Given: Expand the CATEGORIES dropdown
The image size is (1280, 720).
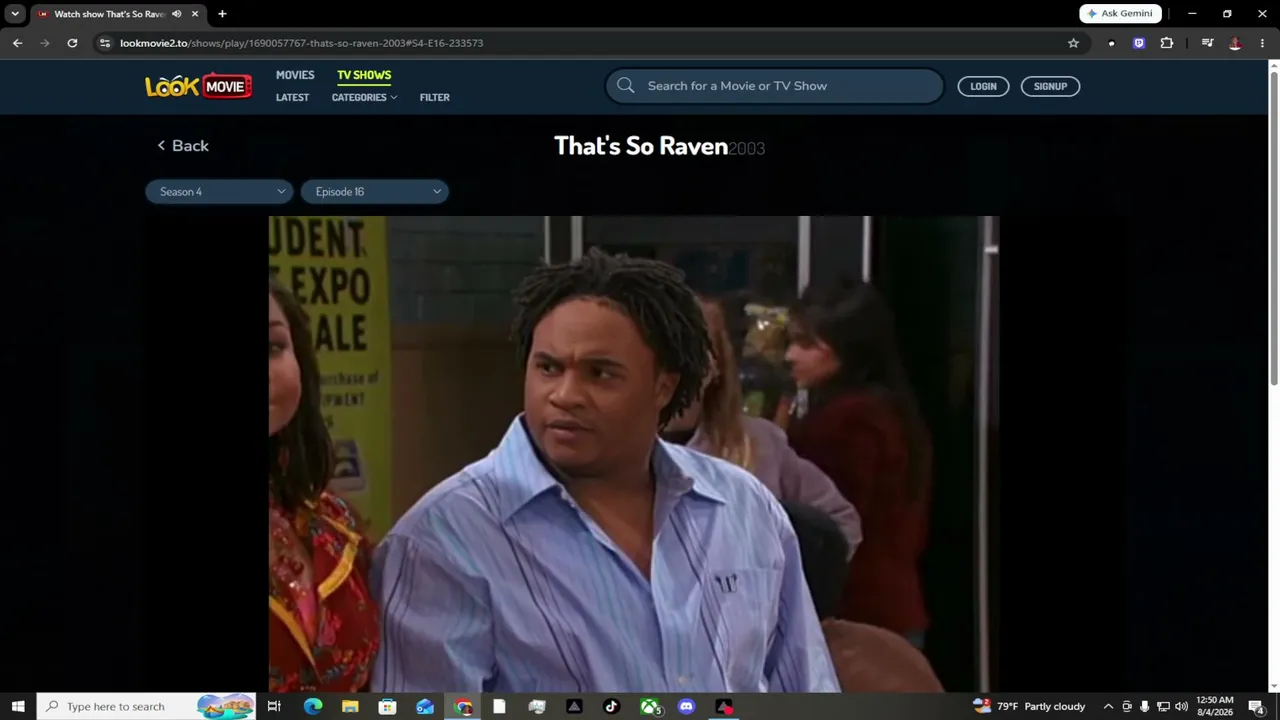Looking at the screenshot, I should (x=364, y=97).
